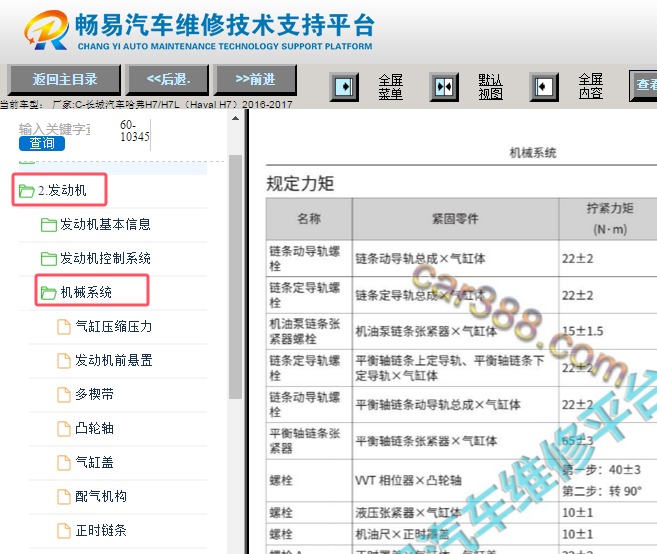Click the 机械系统 page header text
This screenshot has width=657, height=554.
[533, 153]
